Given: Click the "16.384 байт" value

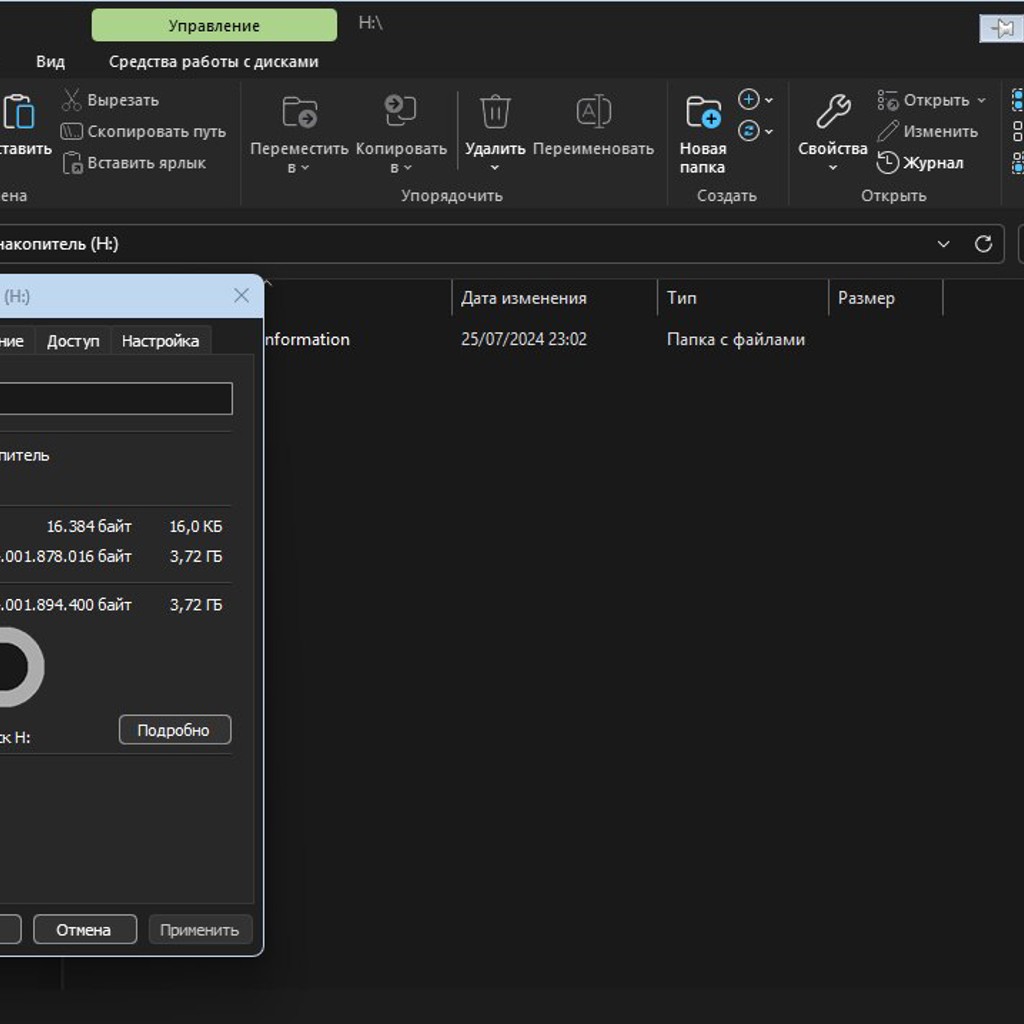Looking at the screenshot, I should click(89, 526).
